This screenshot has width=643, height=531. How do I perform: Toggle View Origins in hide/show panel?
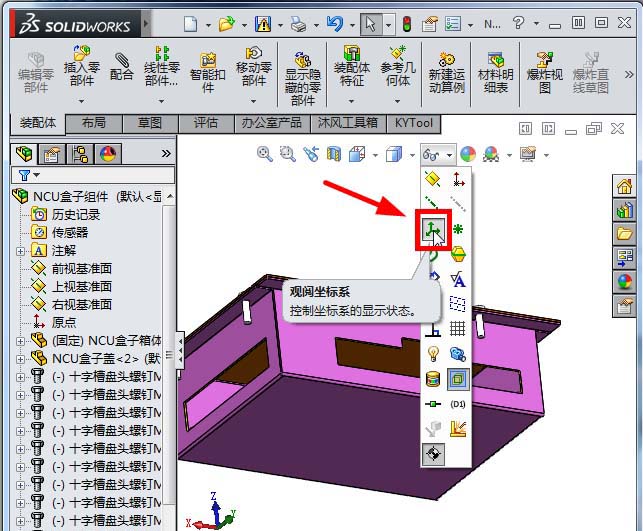458,179
